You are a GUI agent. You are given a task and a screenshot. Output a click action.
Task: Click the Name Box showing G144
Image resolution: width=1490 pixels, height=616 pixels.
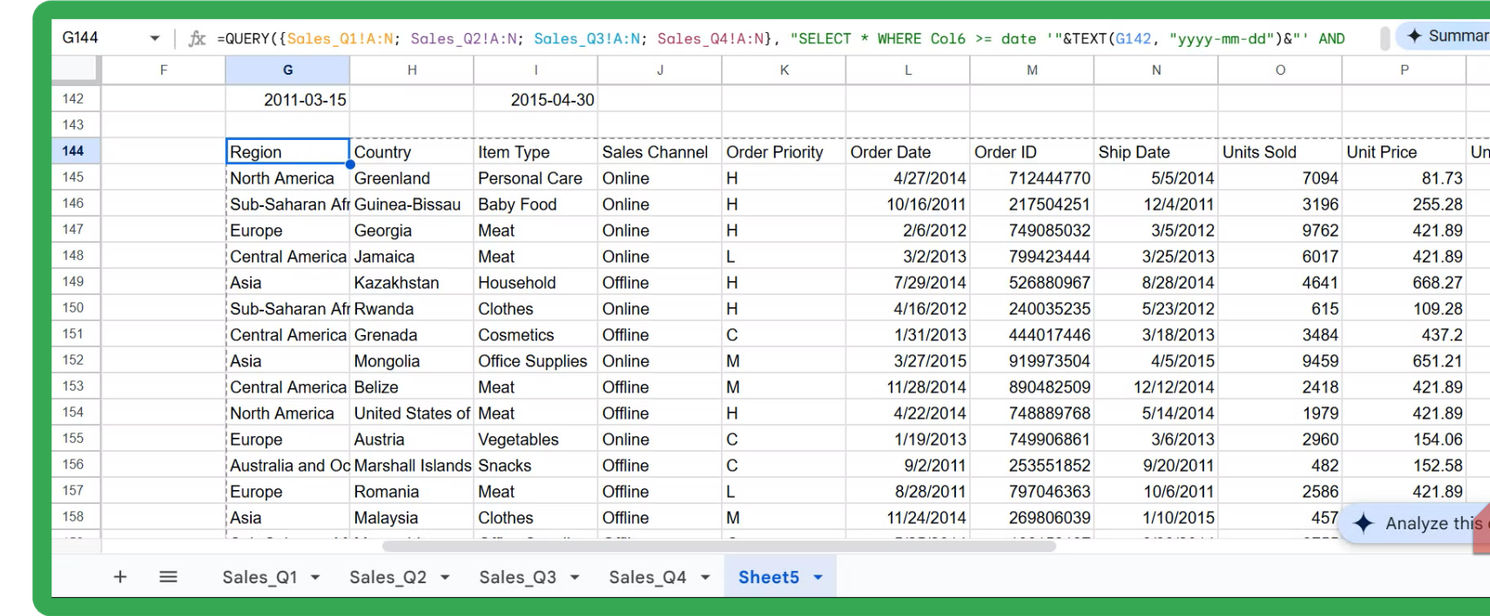coord(98,38)
